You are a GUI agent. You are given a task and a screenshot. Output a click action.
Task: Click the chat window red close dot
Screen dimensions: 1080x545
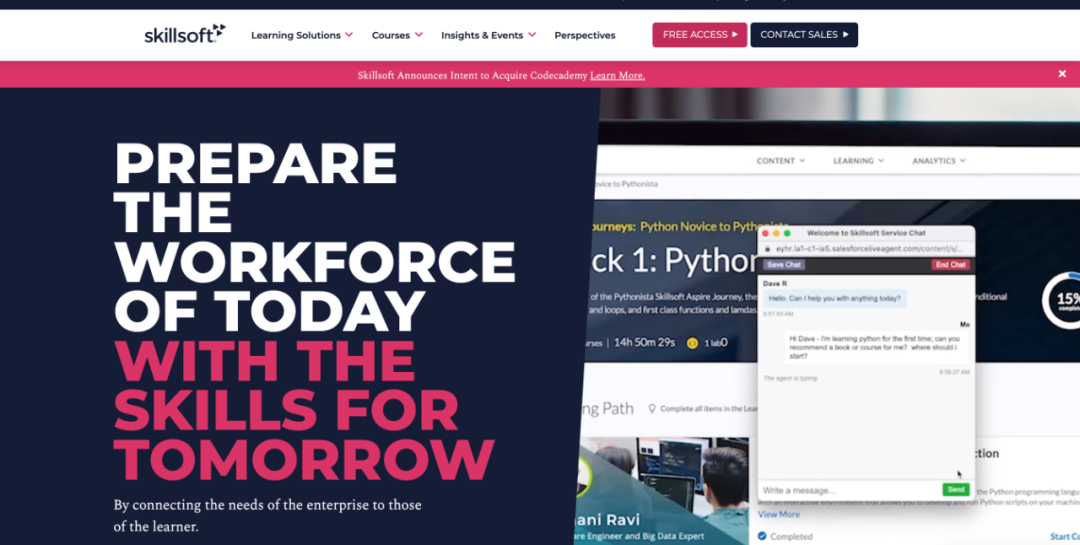[765, 234]
